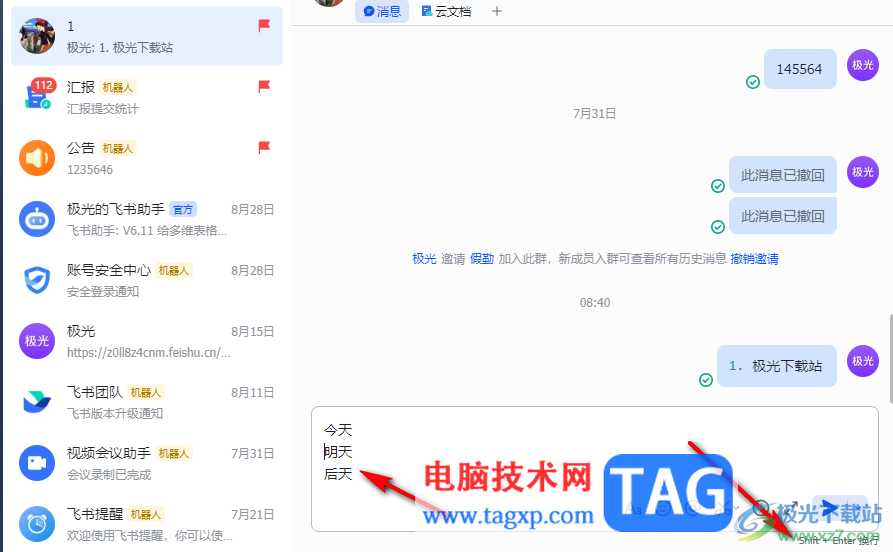Click the 极光 sender avatar beside 极光下载站 message
893x552 pixels.
(x=863, y=361)
